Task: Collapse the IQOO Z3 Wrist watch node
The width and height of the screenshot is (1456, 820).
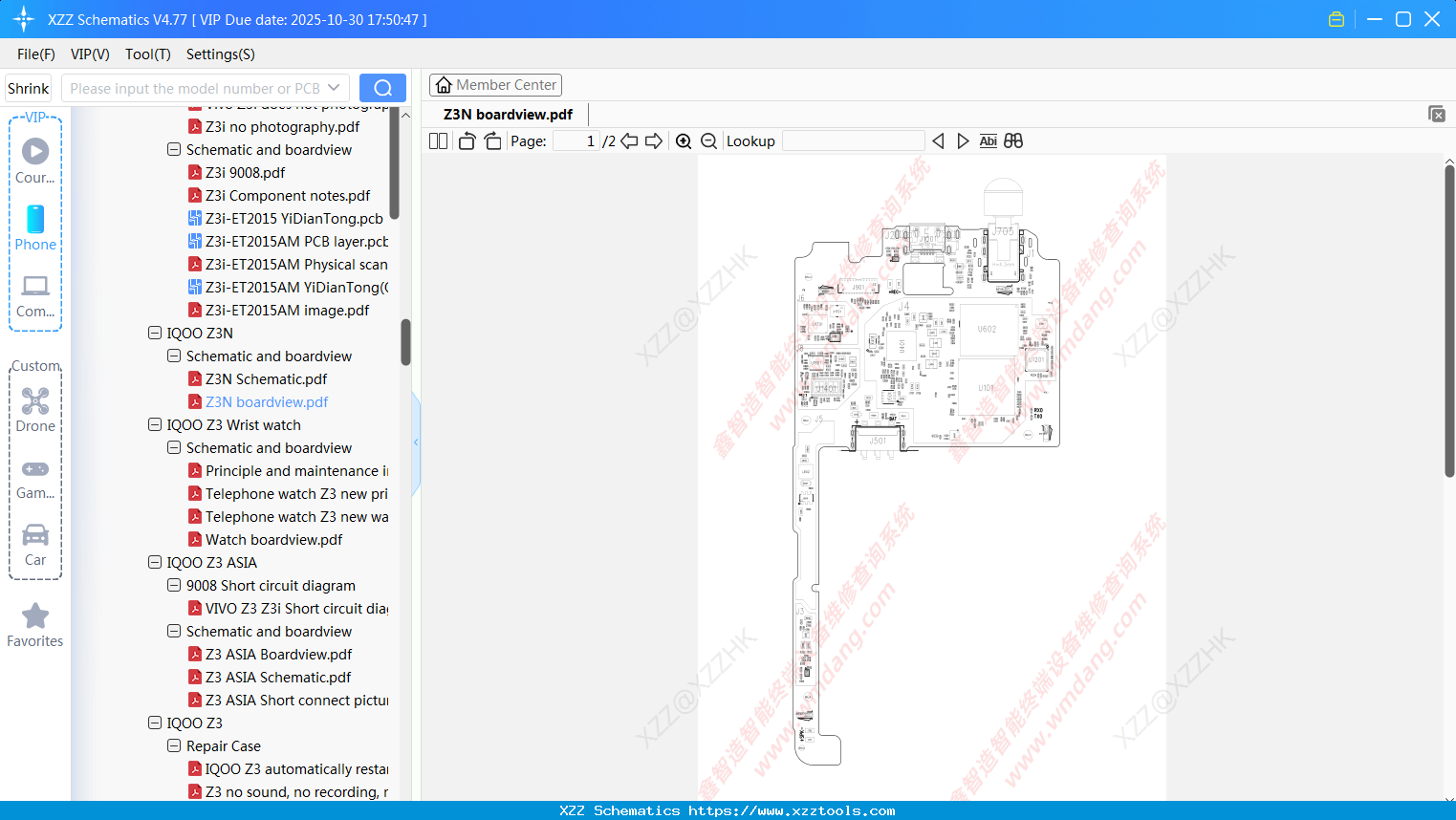Action: coord(155,425)
